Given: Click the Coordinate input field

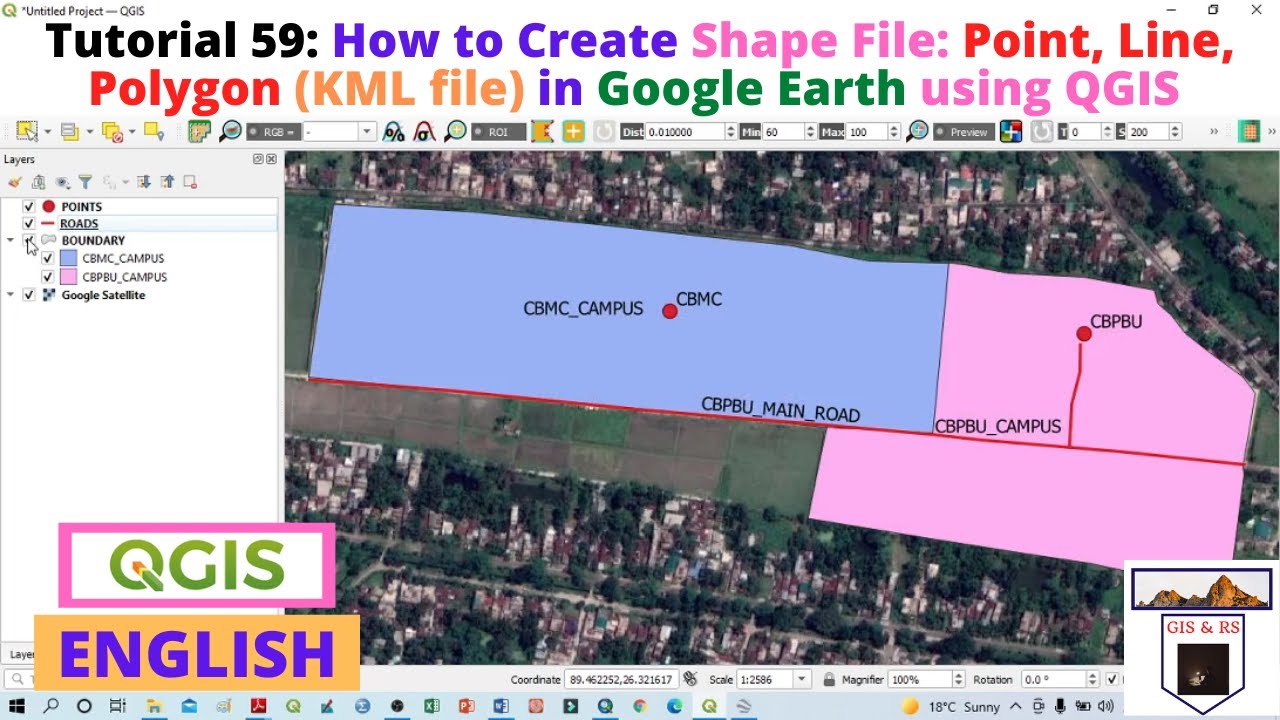Looking at the screenshot, I should pyautogui.click(x=622, y=679).
